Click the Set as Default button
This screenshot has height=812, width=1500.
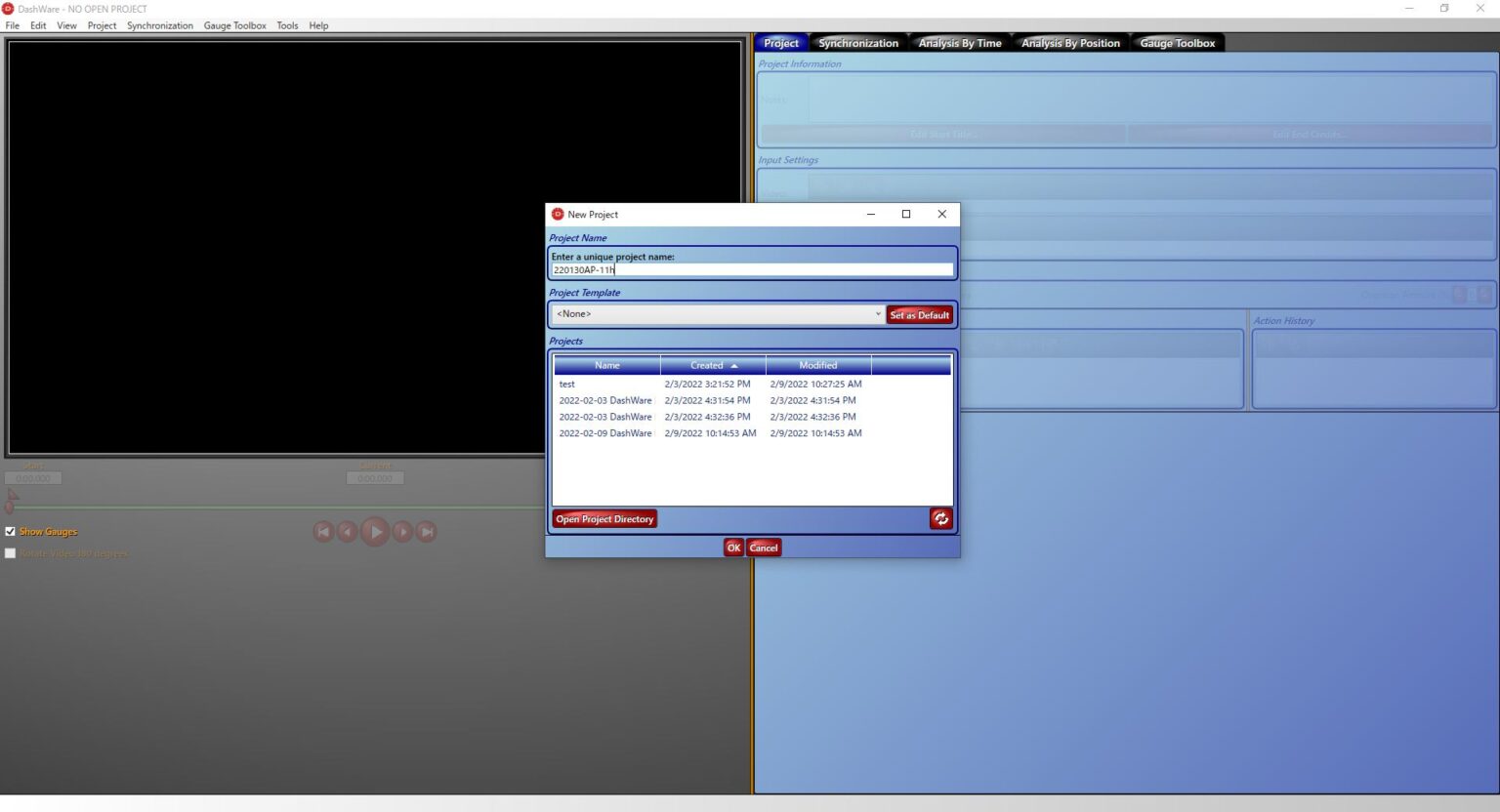[919, 315]
